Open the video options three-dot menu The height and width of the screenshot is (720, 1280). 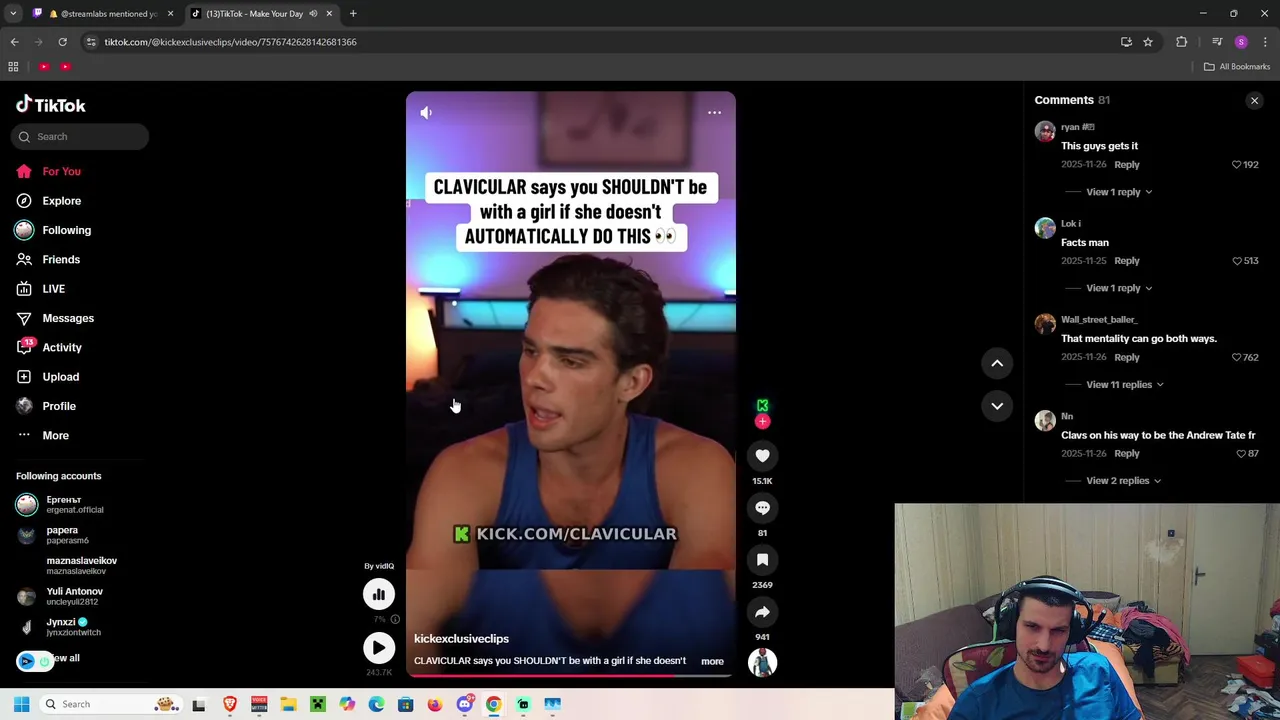click(714, 113)
